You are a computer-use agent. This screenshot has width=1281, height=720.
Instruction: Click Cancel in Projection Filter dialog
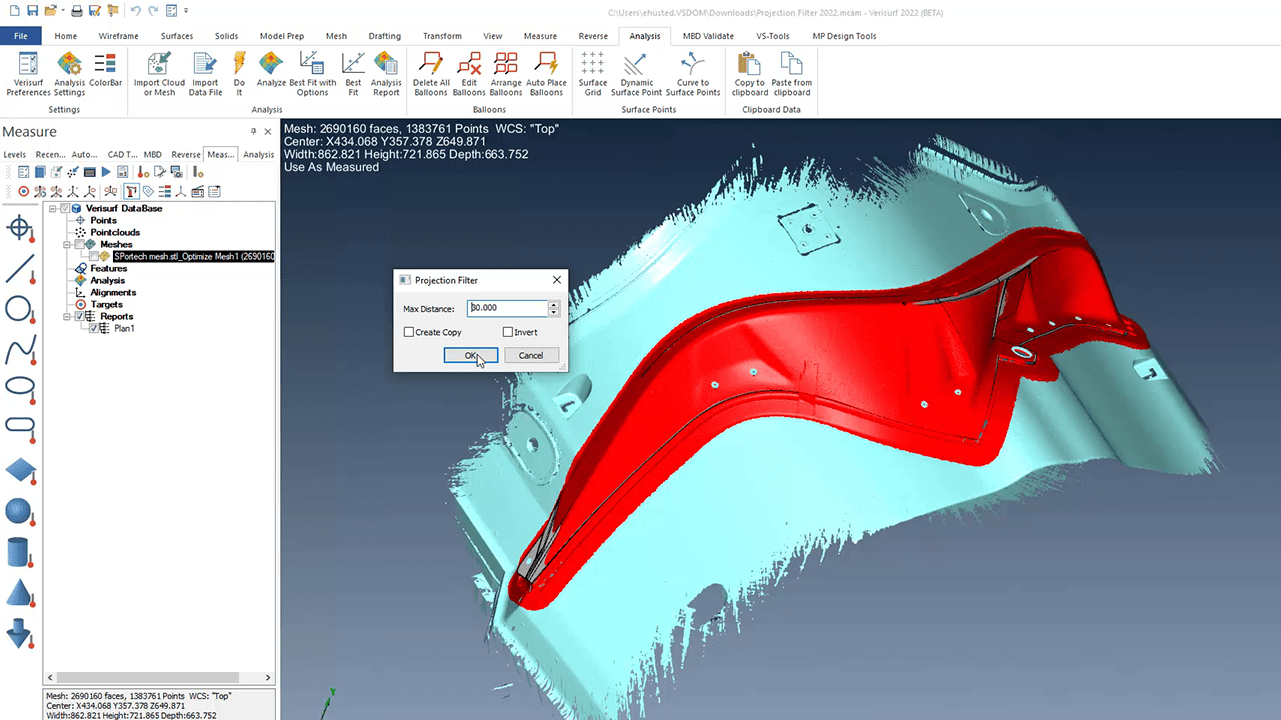[x=531, y=355]
